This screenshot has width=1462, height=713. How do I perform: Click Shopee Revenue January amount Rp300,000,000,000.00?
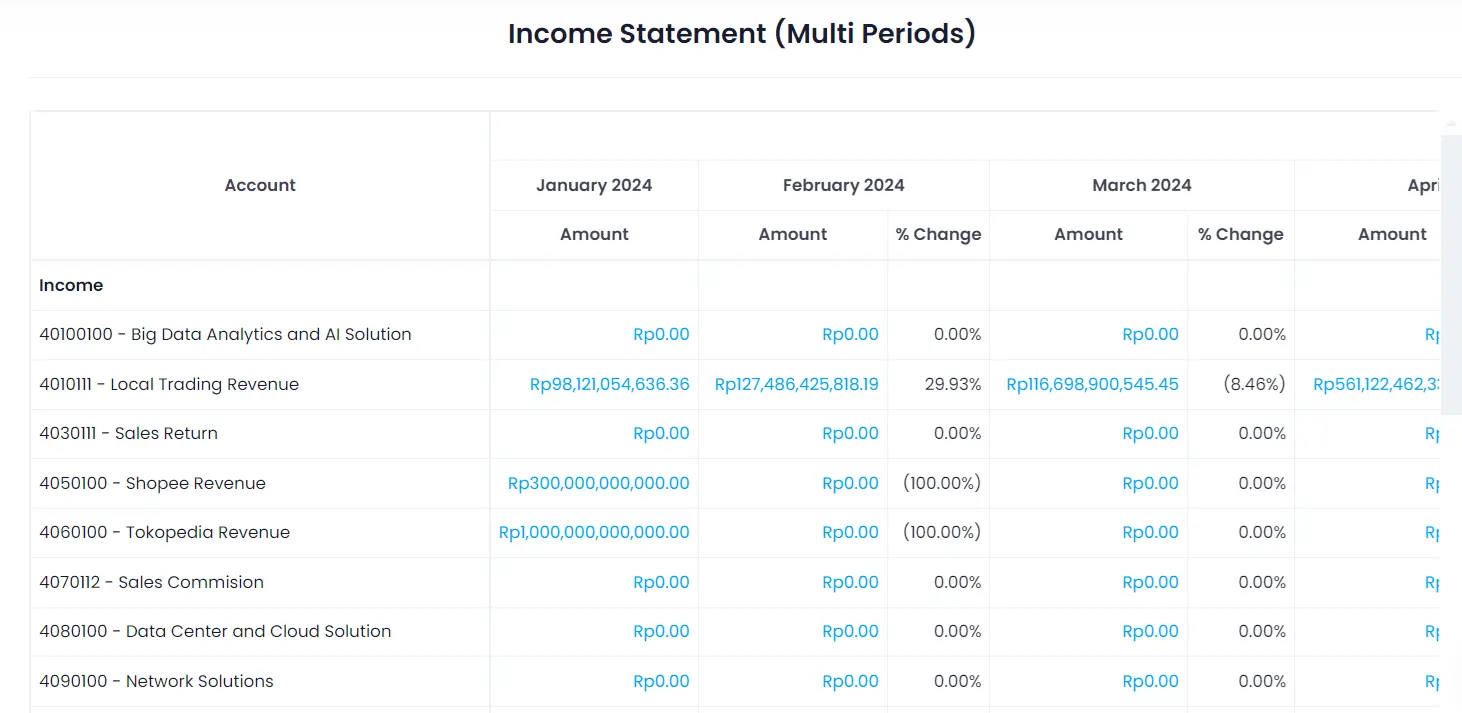tap(598, 483)
